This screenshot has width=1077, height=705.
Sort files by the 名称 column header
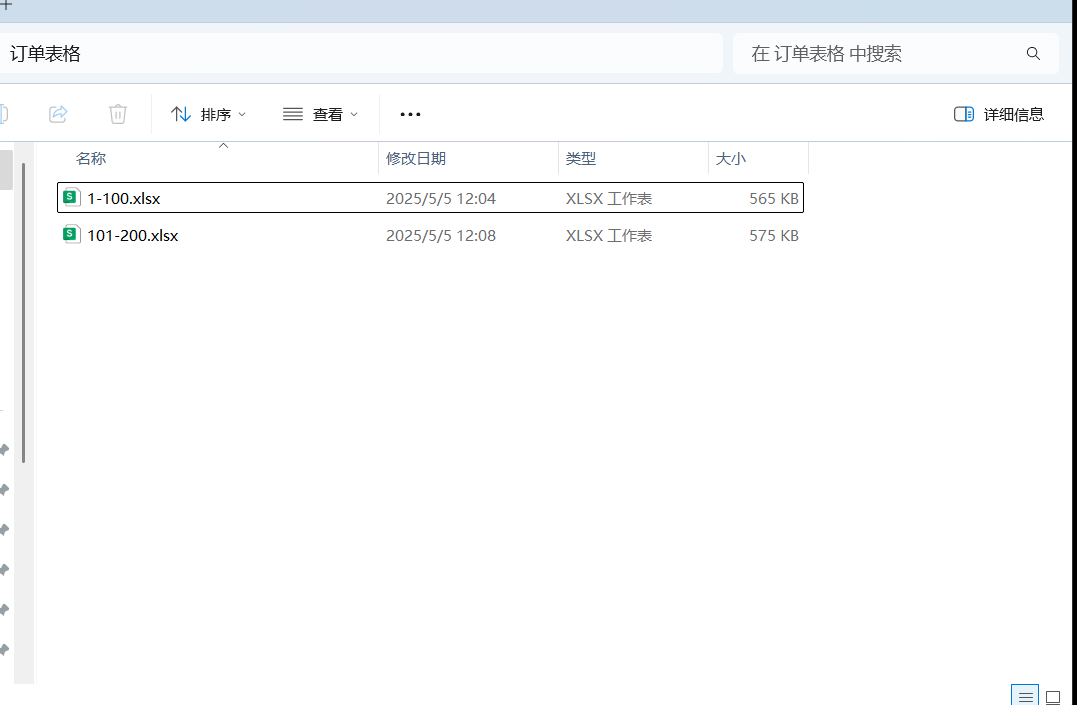91,158
